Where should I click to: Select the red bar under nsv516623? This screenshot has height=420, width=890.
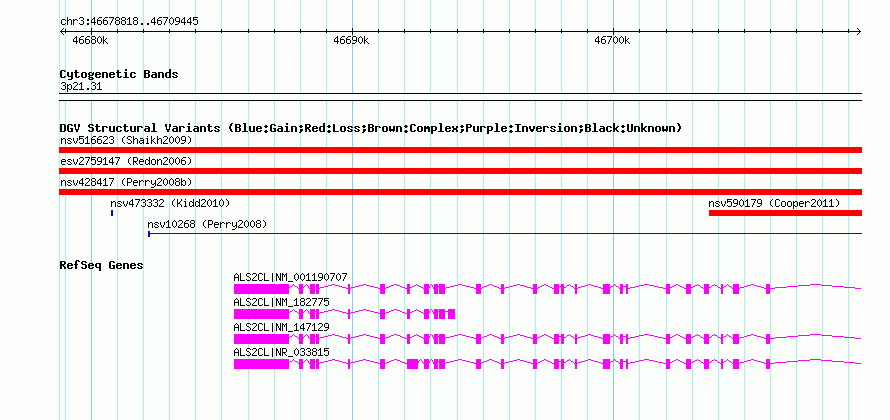coord(460,150)
